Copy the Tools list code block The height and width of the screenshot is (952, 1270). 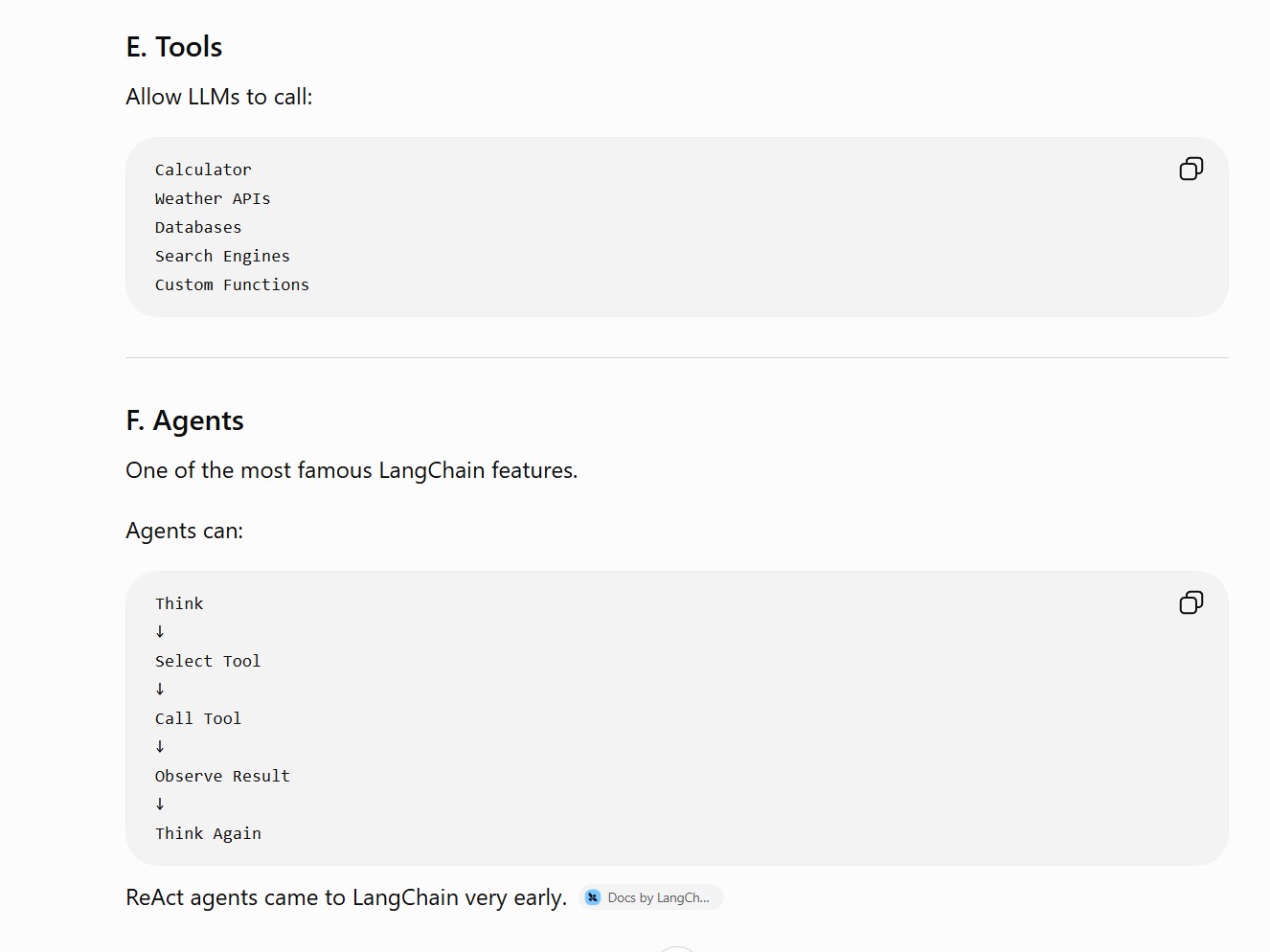[1191, 170]
